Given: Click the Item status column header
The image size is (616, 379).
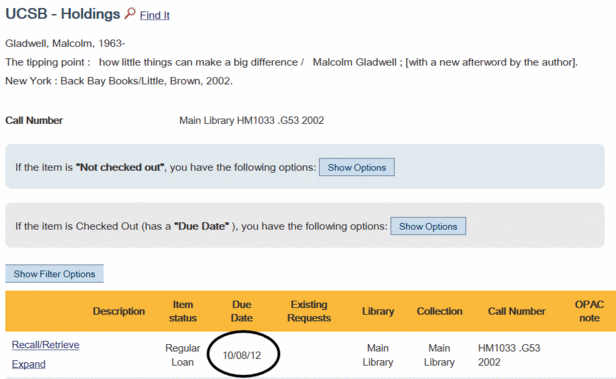Looking at the screenshot, I should pos(183,311).
